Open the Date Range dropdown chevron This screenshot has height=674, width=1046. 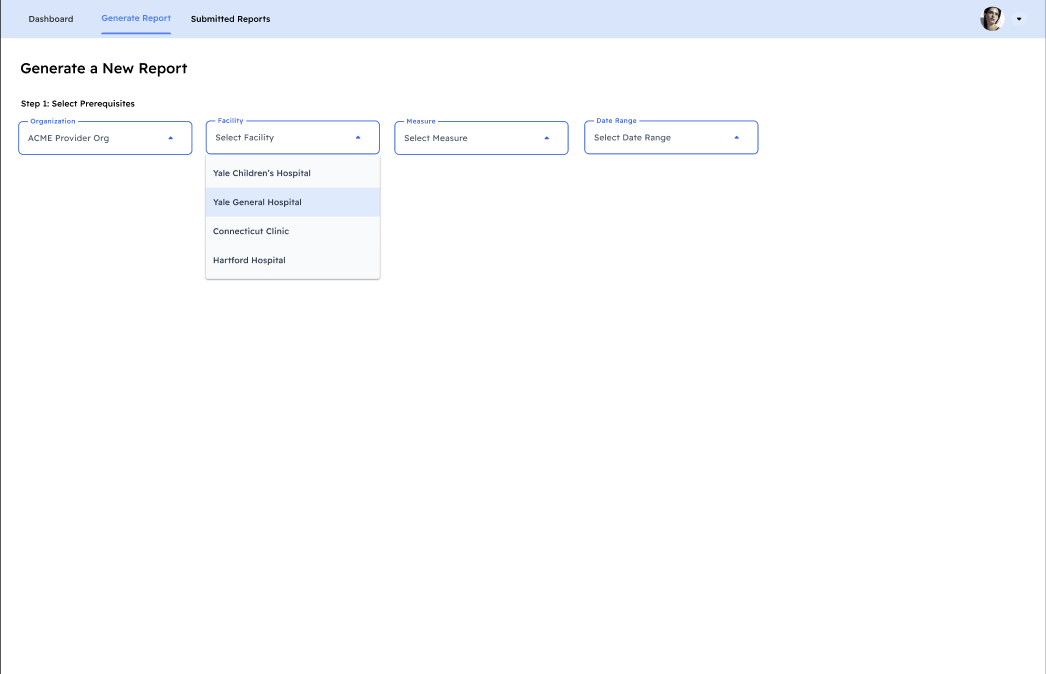(x=737, y=137)
